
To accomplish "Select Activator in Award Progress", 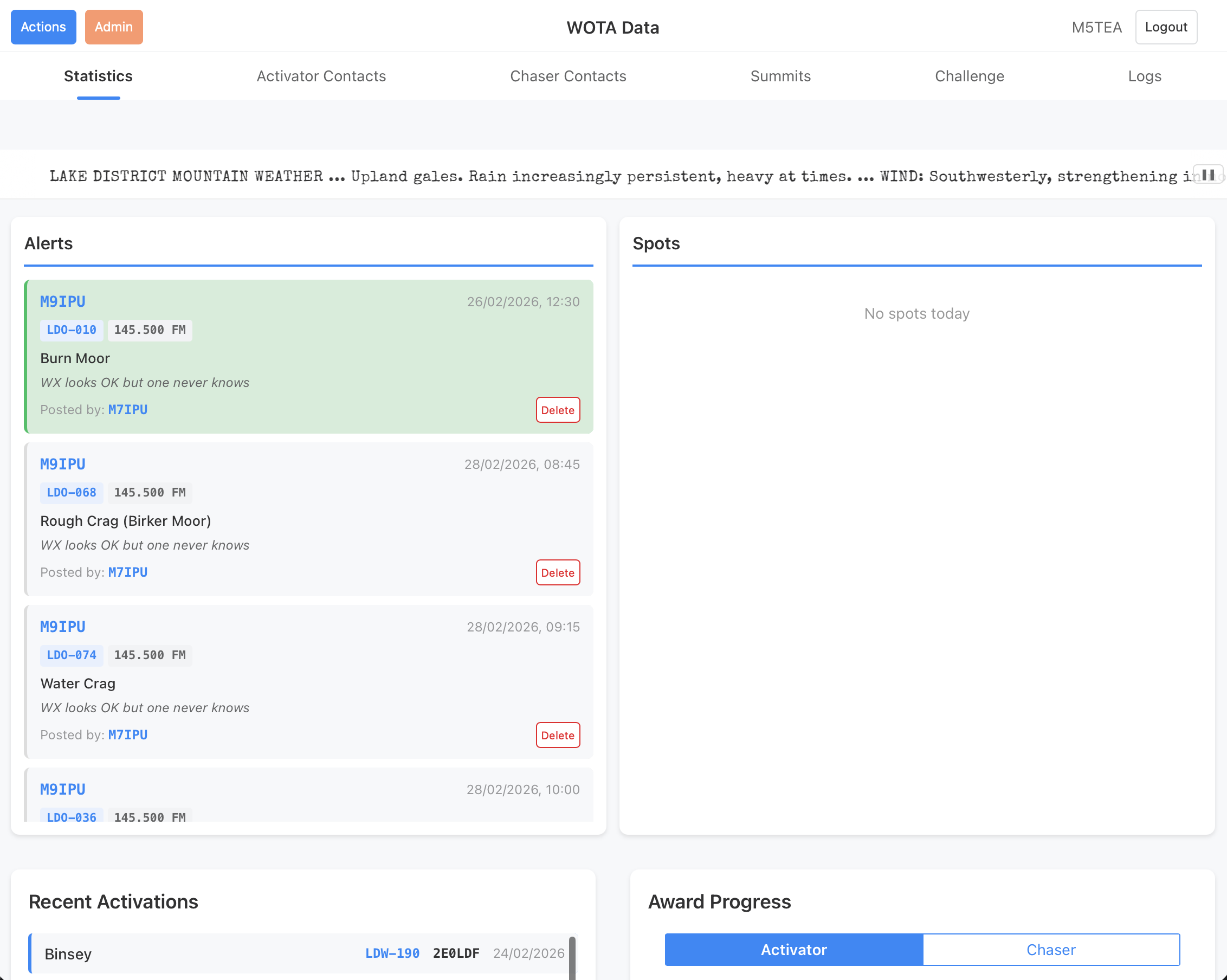I will click(793, 949).
